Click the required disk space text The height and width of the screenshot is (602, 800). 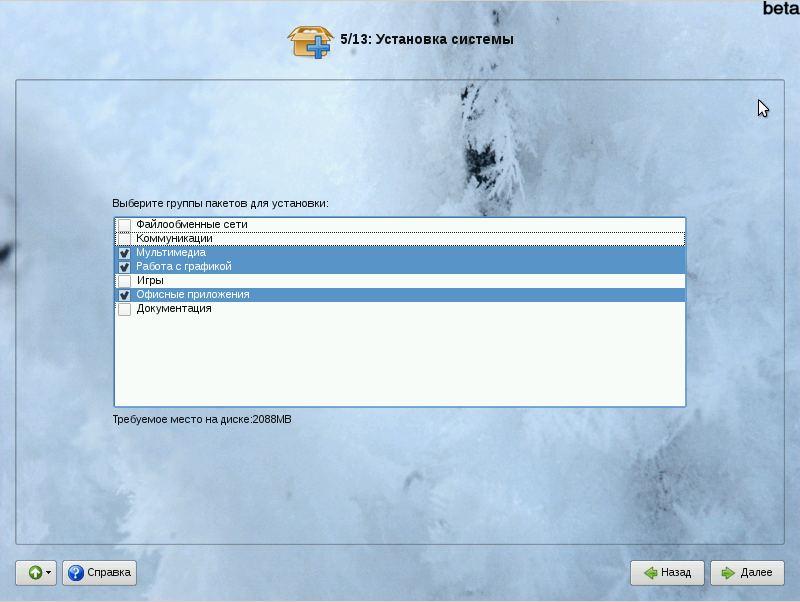202,419
